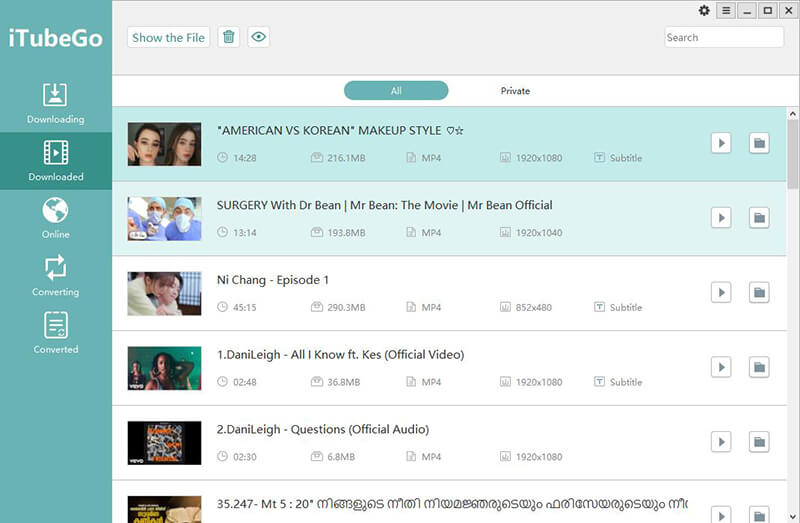Click the DaniLeigh Questions thumbnail
This screenshot has width=800, height=523.
tap(164, 443)
